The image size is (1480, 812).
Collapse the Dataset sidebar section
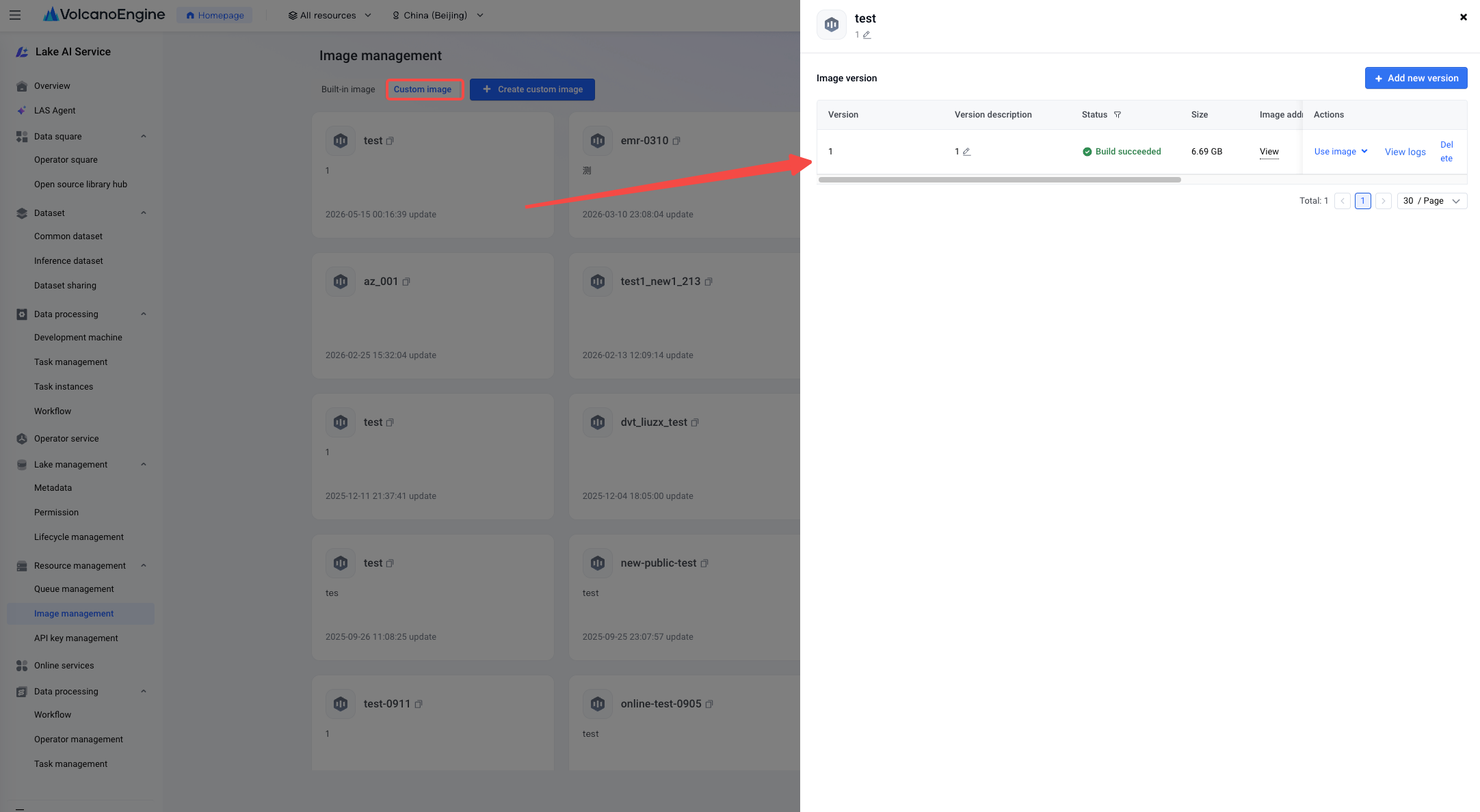pos(144,213)
